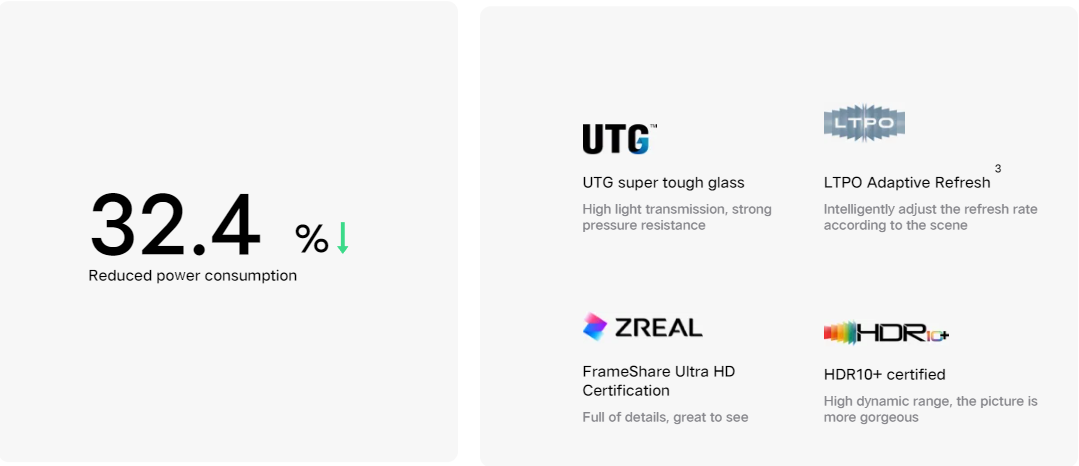Click FrameShare Ultra HD Certification heading

coord(659,381)
